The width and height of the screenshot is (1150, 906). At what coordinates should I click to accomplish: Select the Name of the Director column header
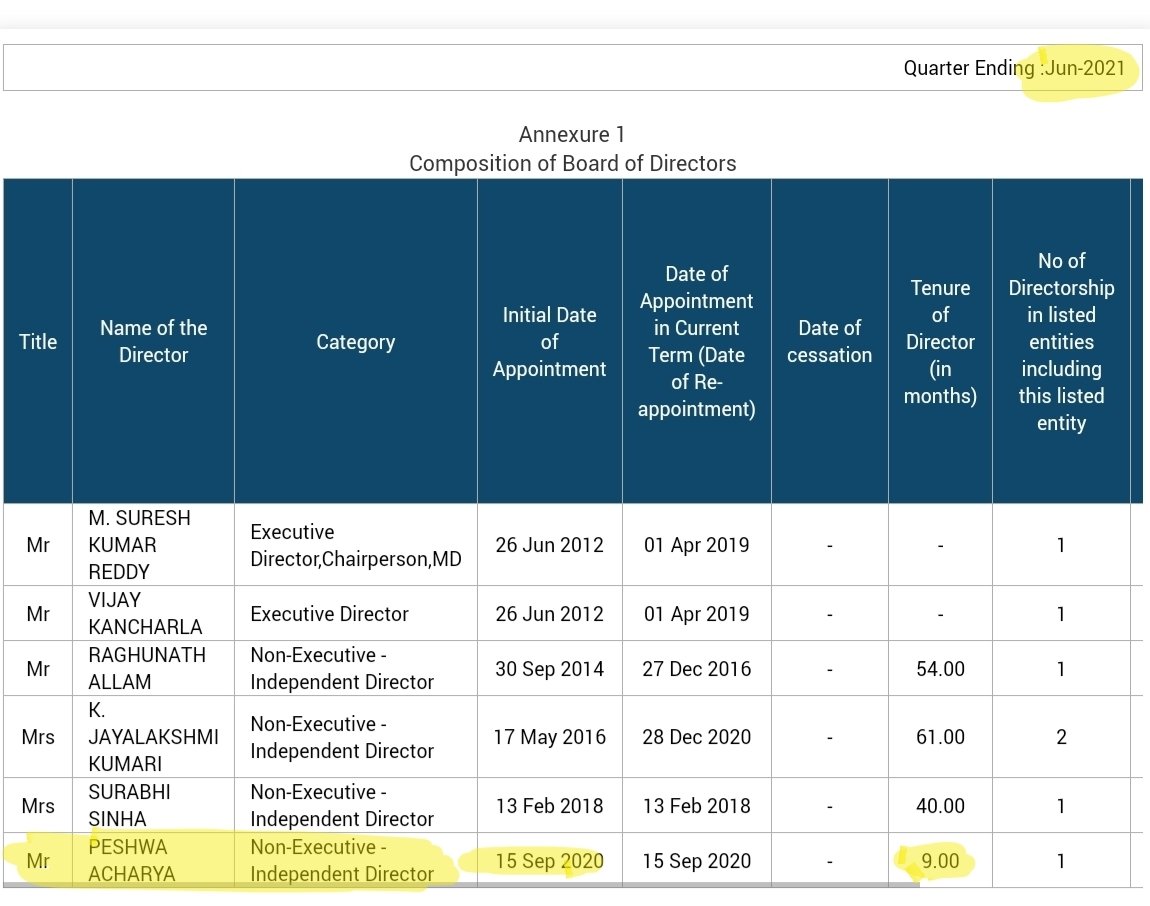(x=153, y=341)
